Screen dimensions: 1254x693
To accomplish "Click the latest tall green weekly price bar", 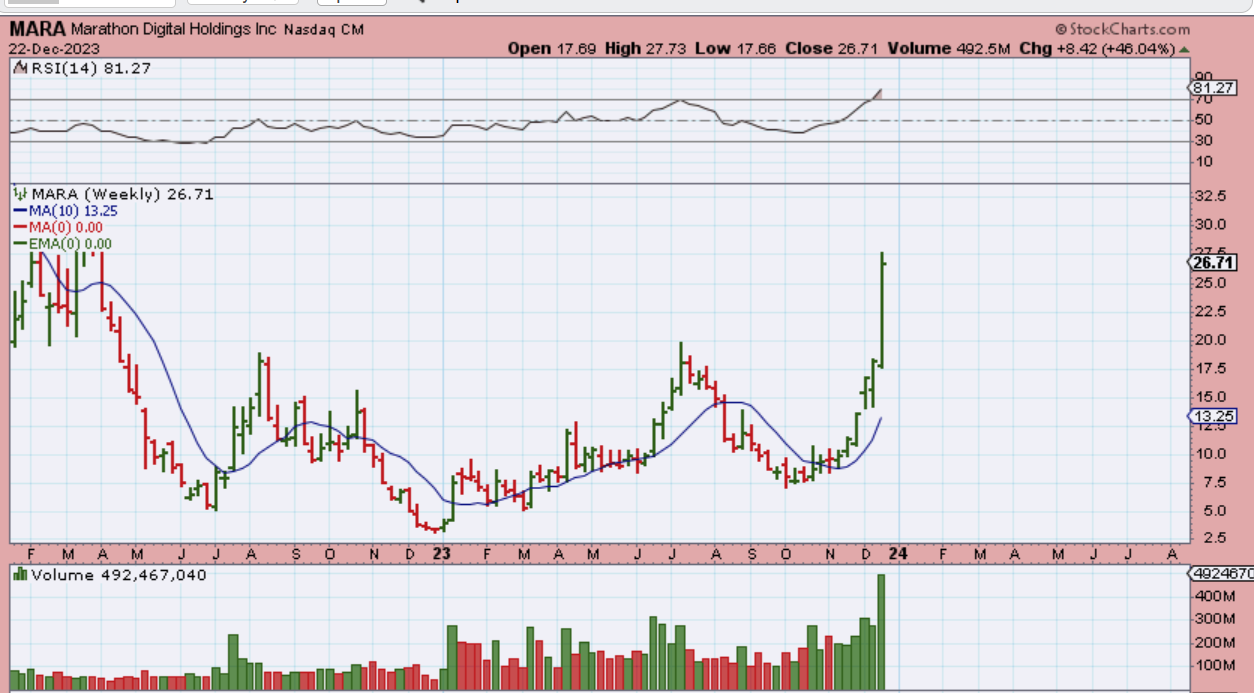I will [x=882, y=310].
